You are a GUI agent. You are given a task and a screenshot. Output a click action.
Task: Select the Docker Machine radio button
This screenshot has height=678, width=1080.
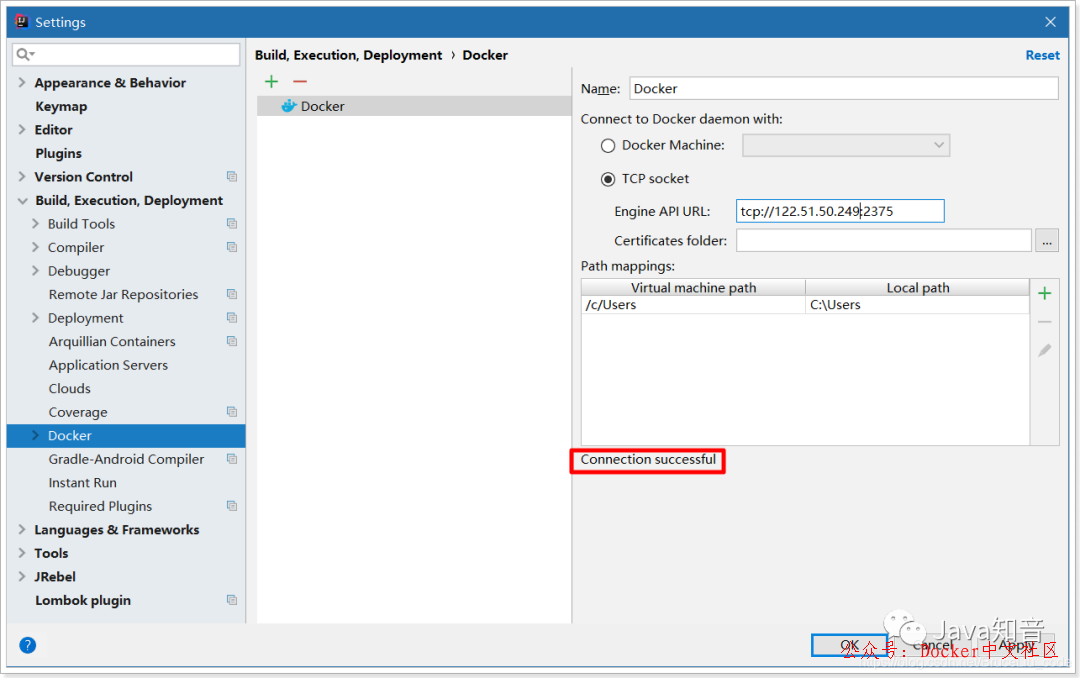point(608,146)
